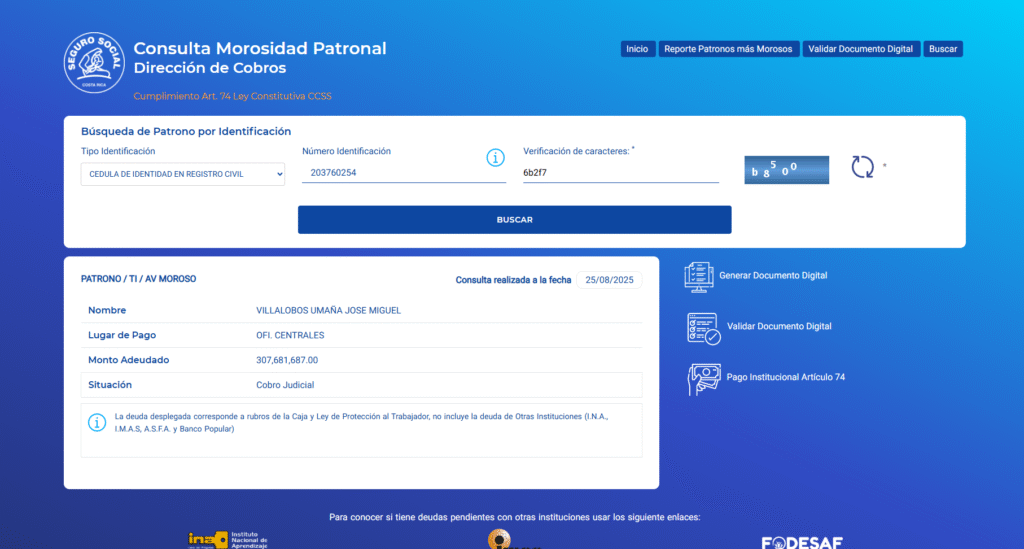1024x549 pixels.
Task: Open the INA institution logo link
Action: click(x=222, y=539)
